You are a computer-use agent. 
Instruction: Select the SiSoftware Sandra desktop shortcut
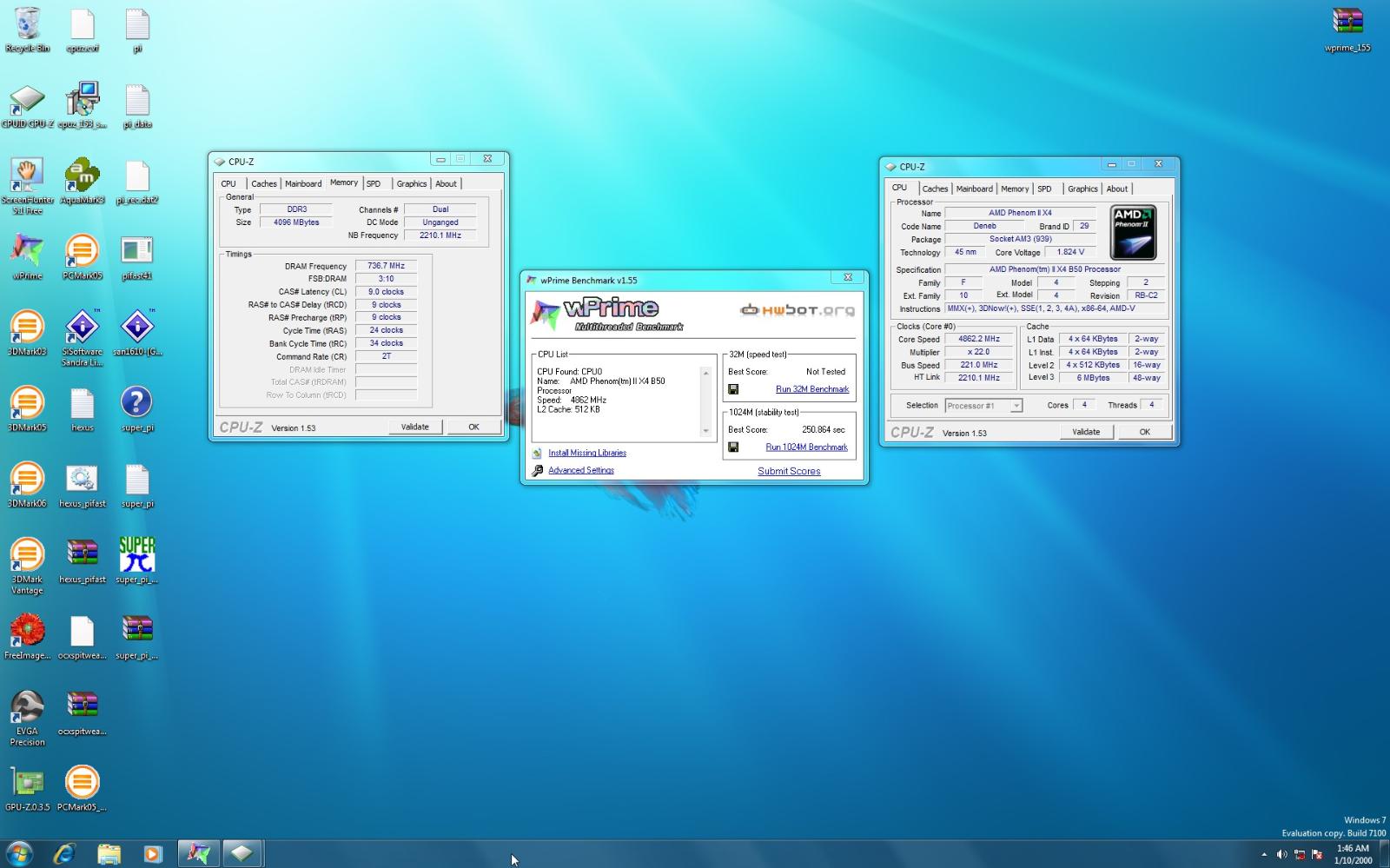coord(82,337)
